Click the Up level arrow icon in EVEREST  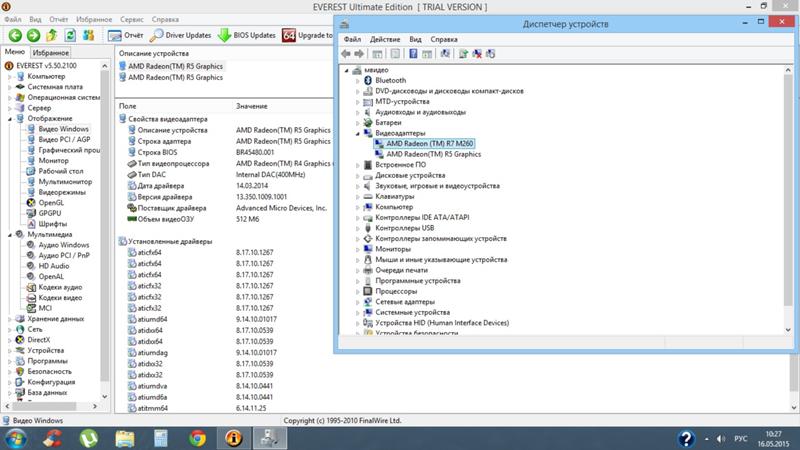click(52, 35)
